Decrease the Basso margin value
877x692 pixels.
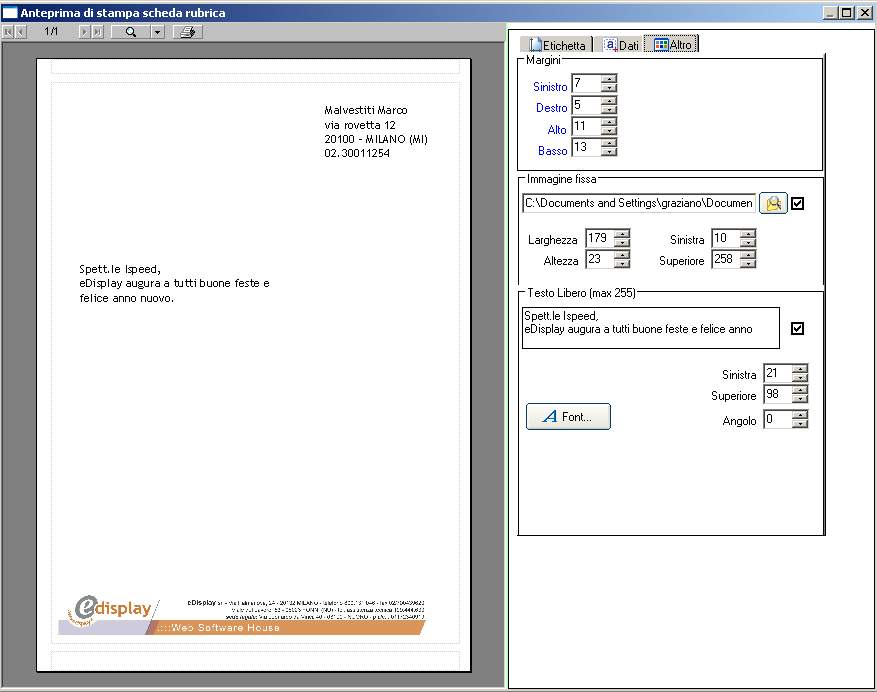pos(608,153)
